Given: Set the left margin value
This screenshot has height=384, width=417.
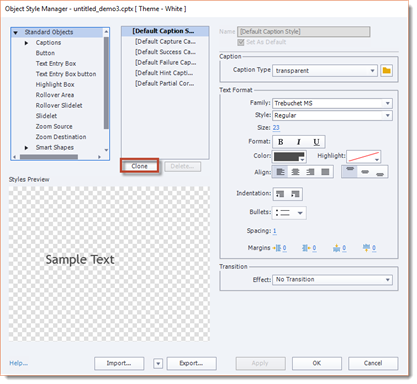Looking at the screenshot, I should [284, 248].
